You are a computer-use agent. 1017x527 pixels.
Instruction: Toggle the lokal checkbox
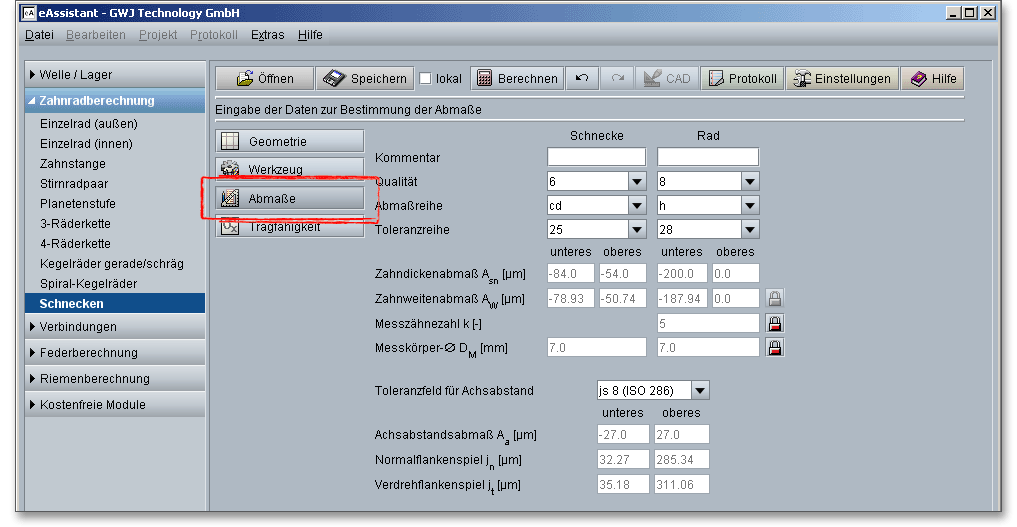(425, 79)
